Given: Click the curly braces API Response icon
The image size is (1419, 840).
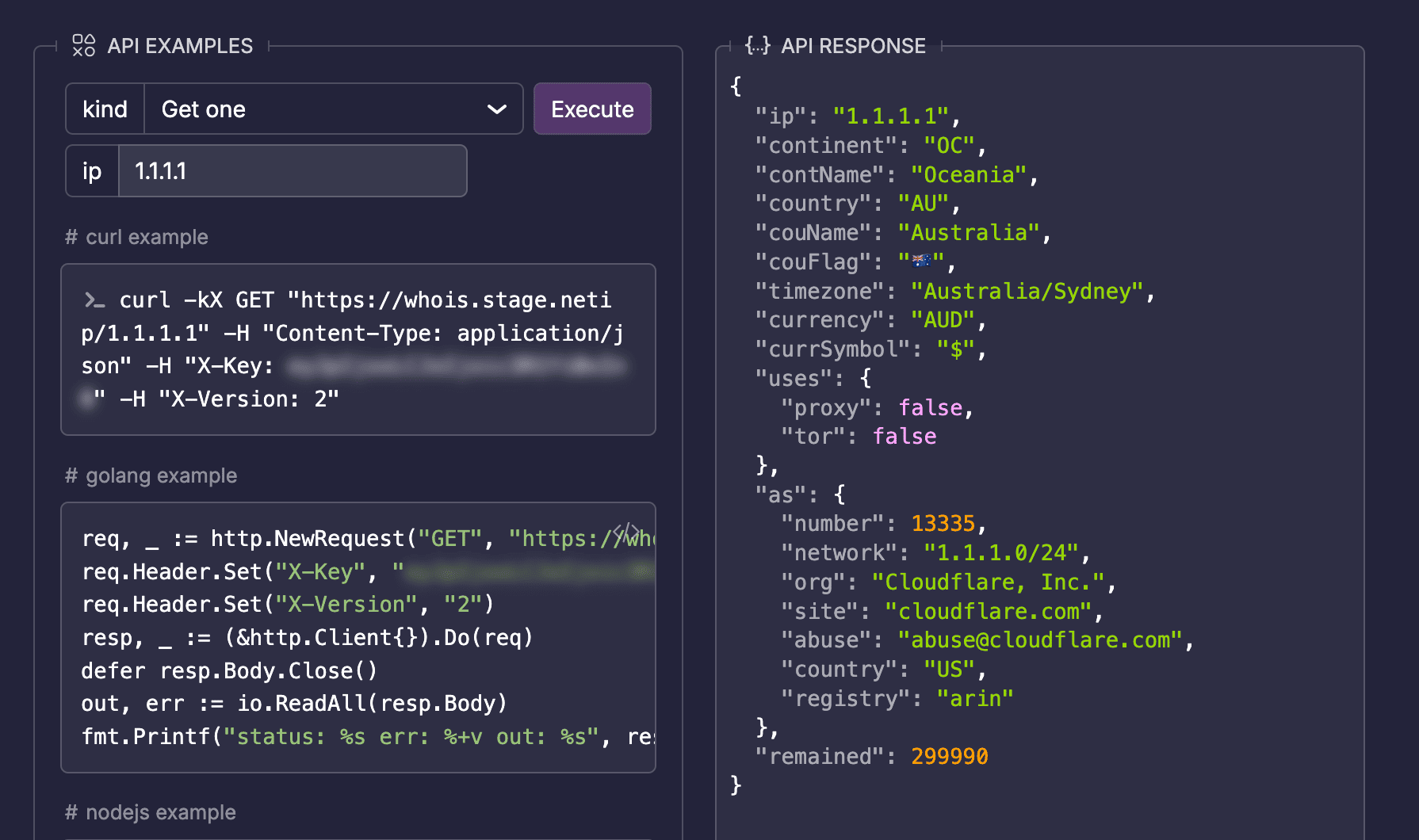Looking at the screenshot, I should click(757, 46).
